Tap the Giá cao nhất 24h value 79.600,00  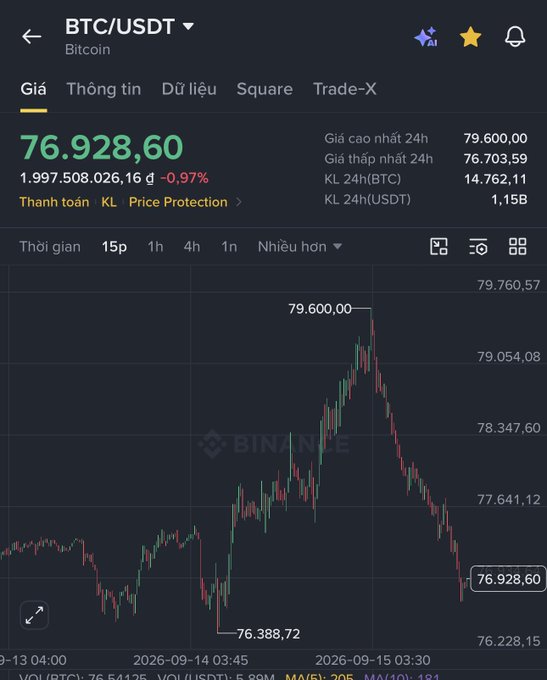[495, 138]
